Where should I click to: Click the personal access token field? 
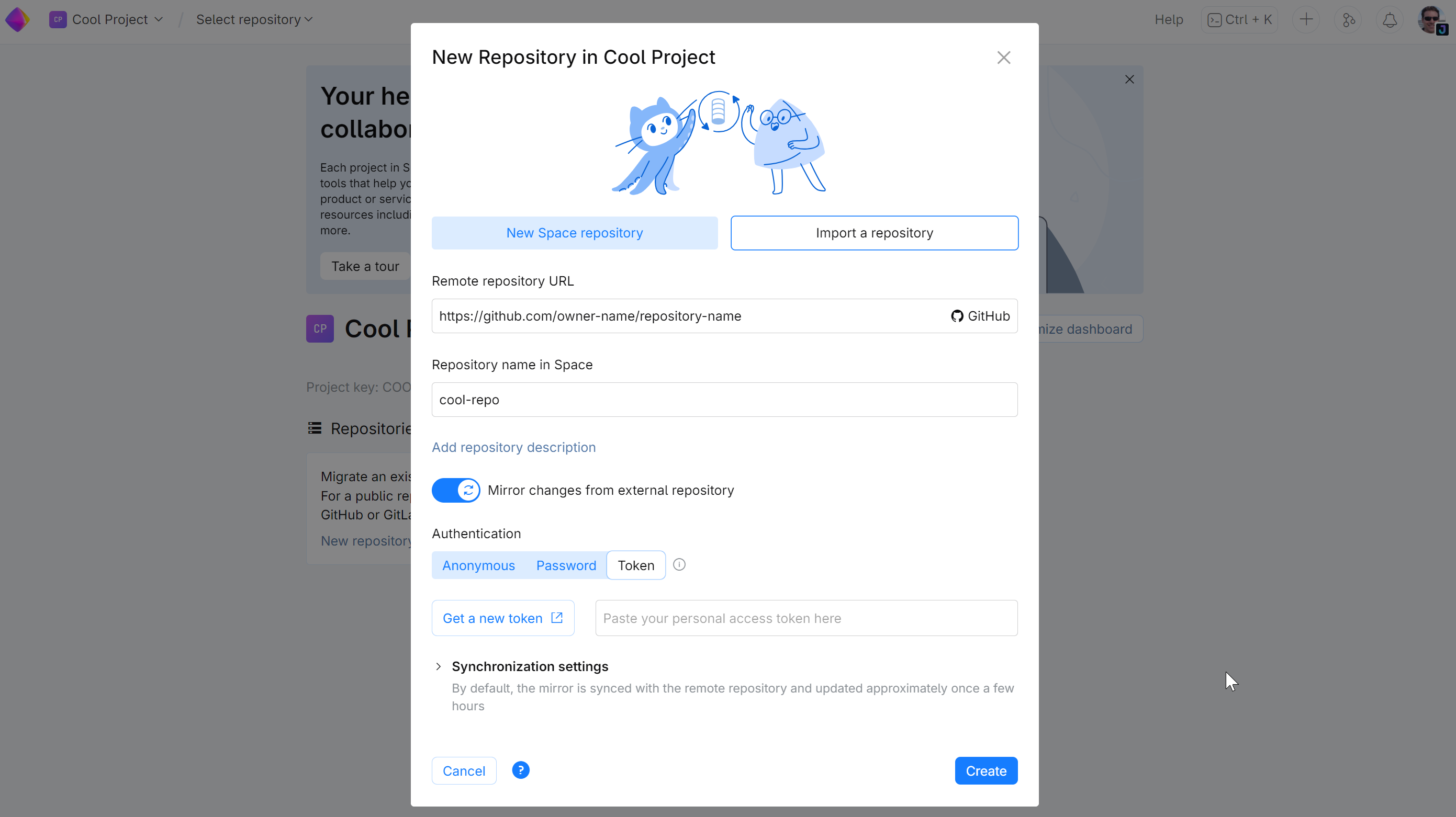pos(807,618)
